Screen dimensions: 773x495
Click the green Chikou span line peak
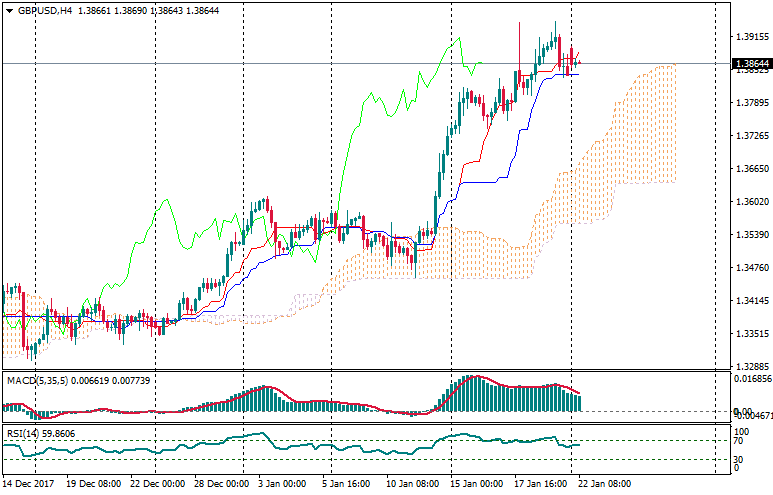458,39
